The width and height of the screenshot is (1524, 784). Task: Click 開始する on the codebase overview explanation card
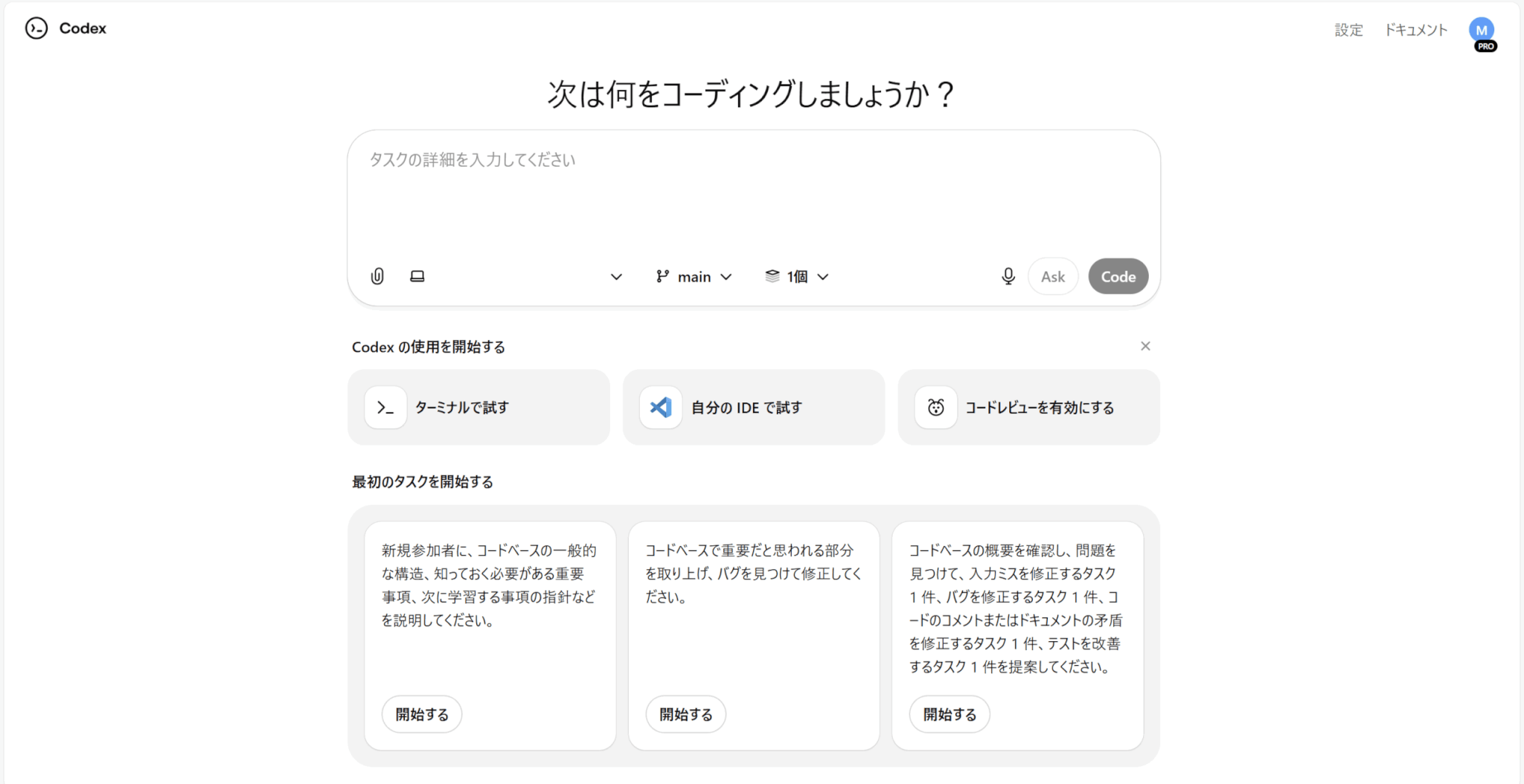(x=422, y=714)
